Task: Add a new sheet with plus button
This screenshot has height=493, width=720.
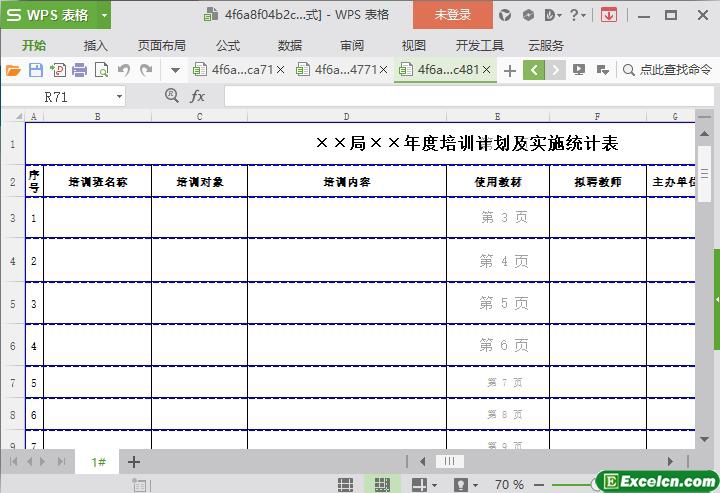Action: click(x=134, y=462)
